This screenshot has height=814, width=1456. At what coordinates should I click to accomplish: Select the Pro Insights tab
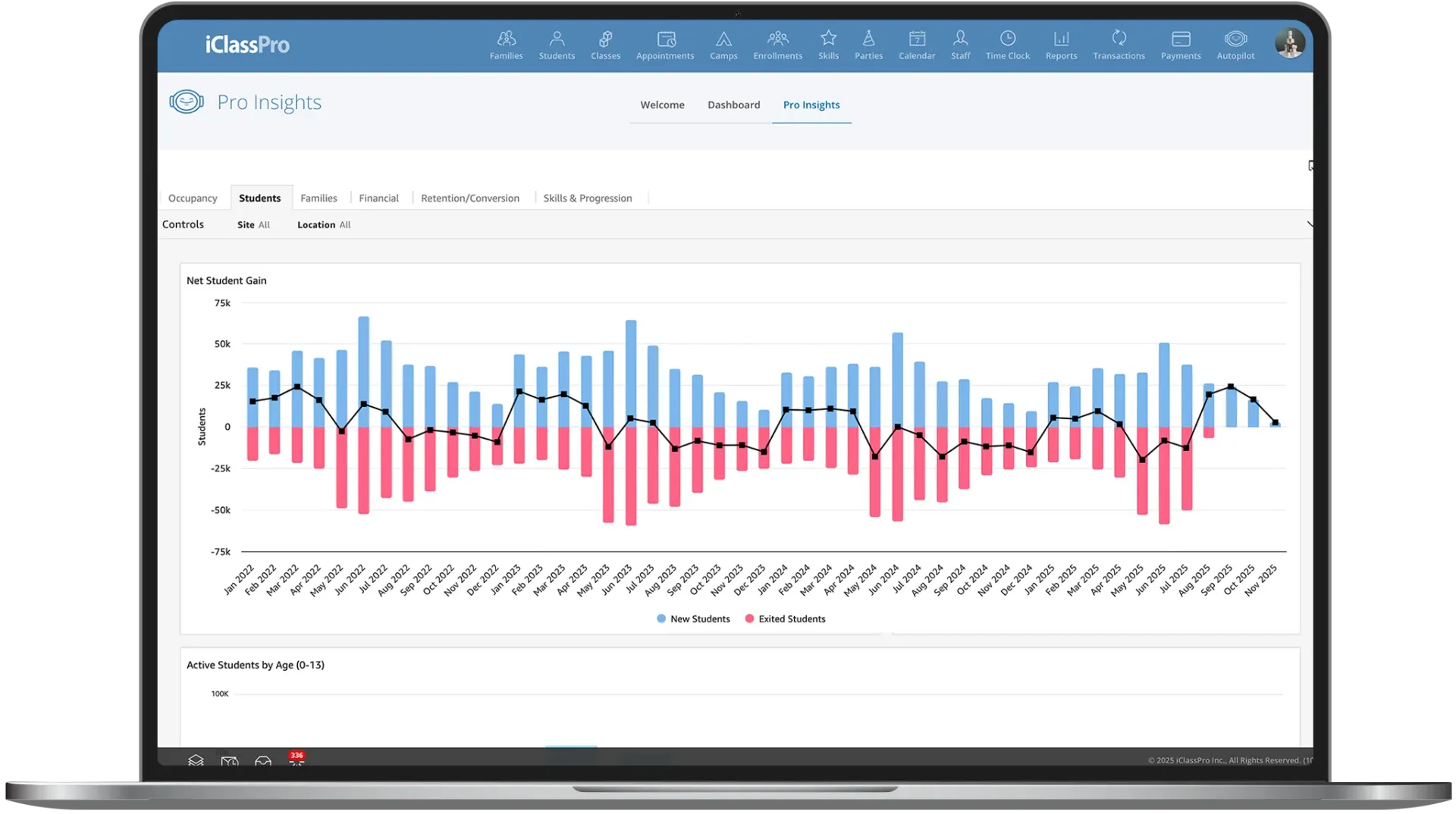811,105
